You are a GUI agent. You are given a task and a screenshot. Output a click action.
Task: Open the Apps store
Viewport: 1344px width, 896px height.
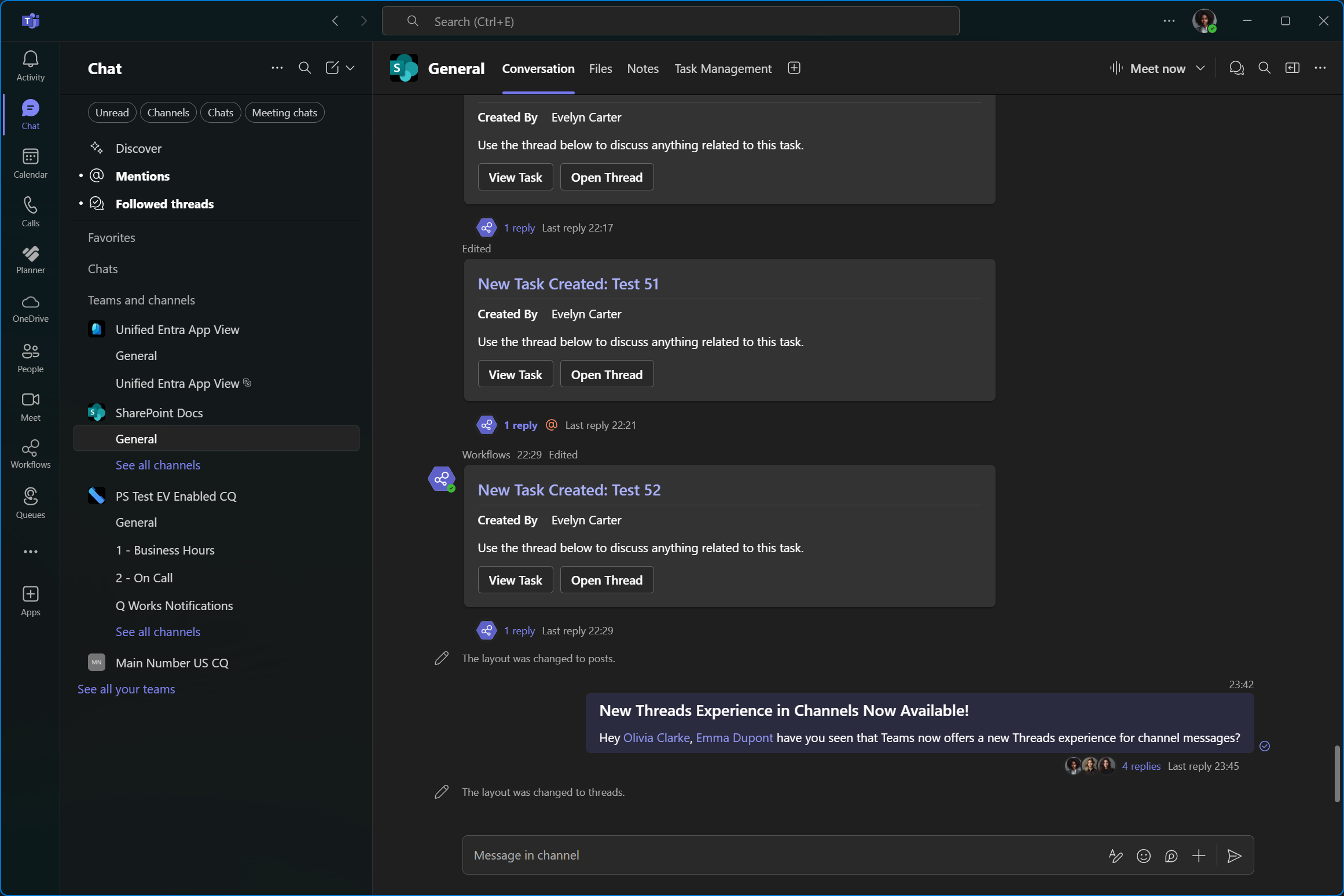pyautogui.click(x=31, y=601)
